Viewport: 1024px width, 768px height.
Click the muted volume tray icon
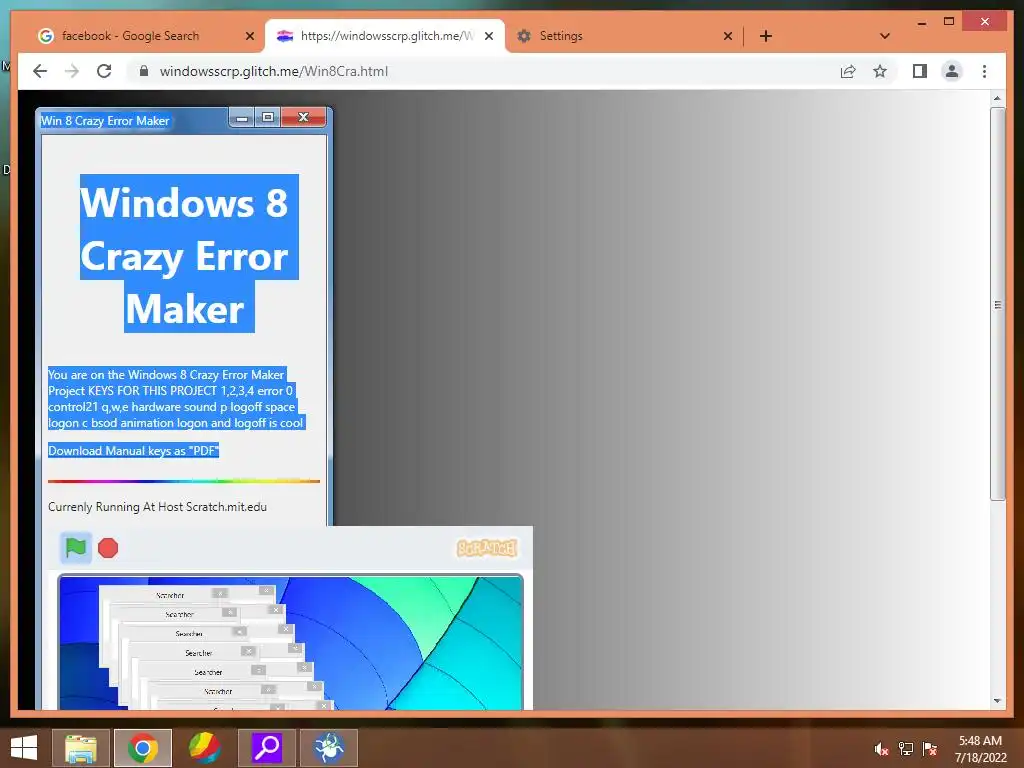click(x=882, y=749)
